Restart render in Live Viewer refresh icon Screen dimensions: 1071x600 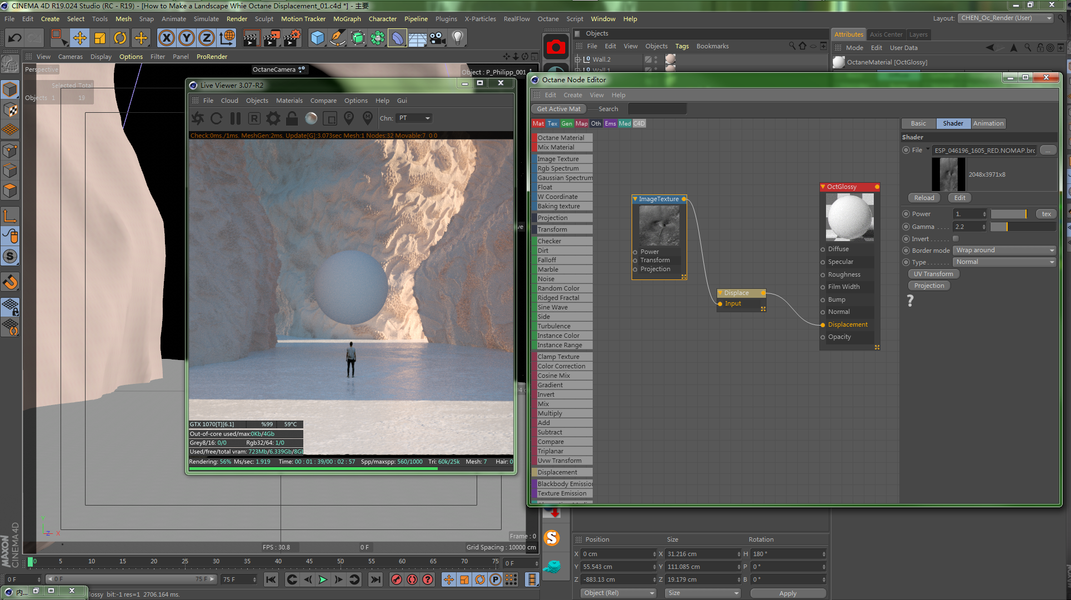tap(216, 118)
